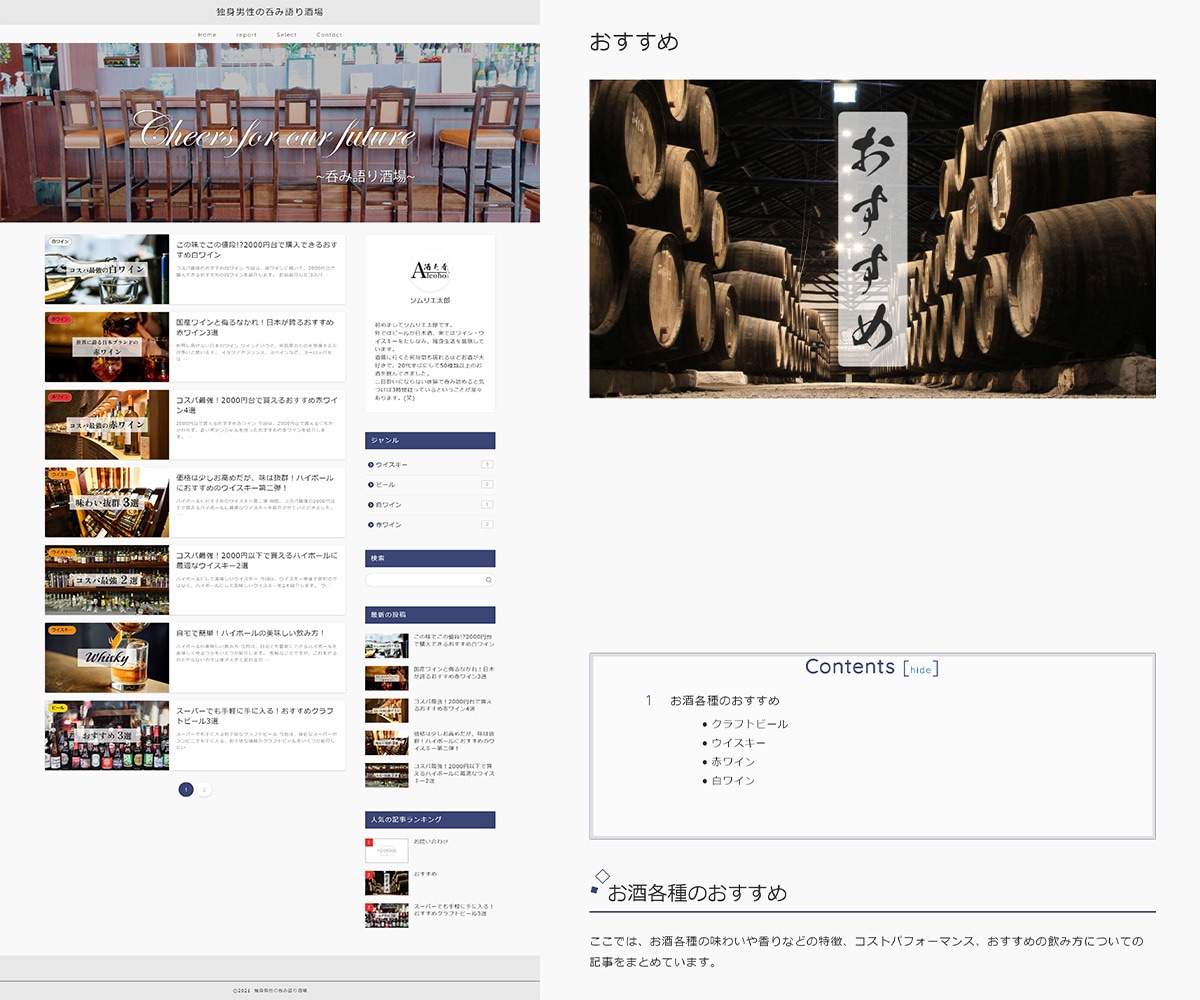Open the Home navigation link
Viewport: 1200px width, 1000px height.
coord(207,35)
